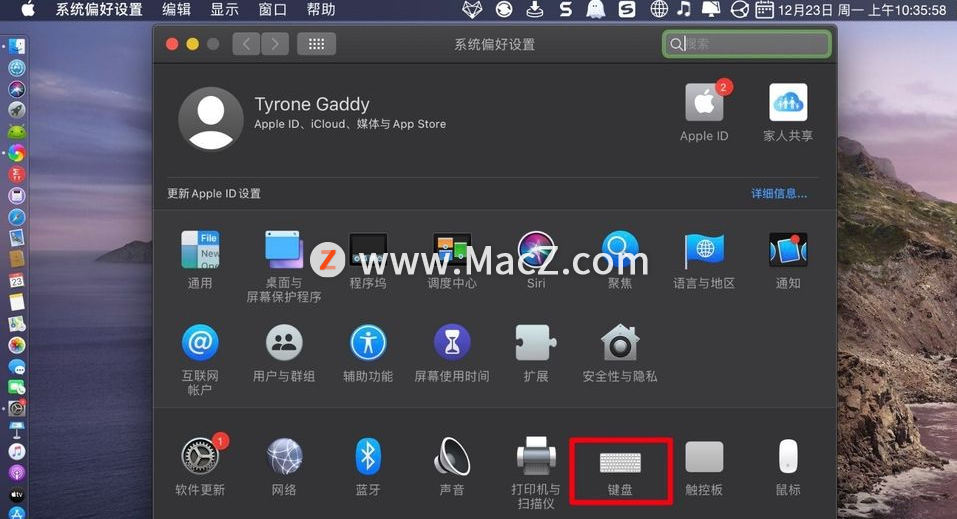Image resolution: width=957 pixels, height=519 pixels.
Task: Open the Apple menu
Action: tap(28, 9)
